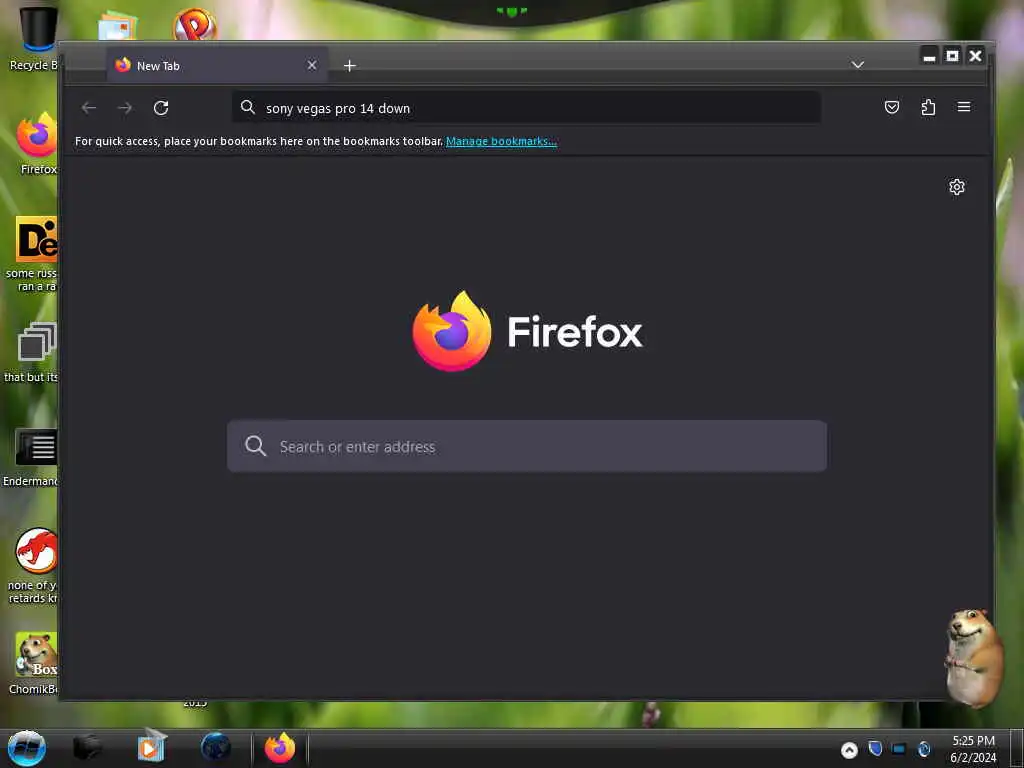
Task: Click the hamster desktop gadget
Action: click(974, 658)
